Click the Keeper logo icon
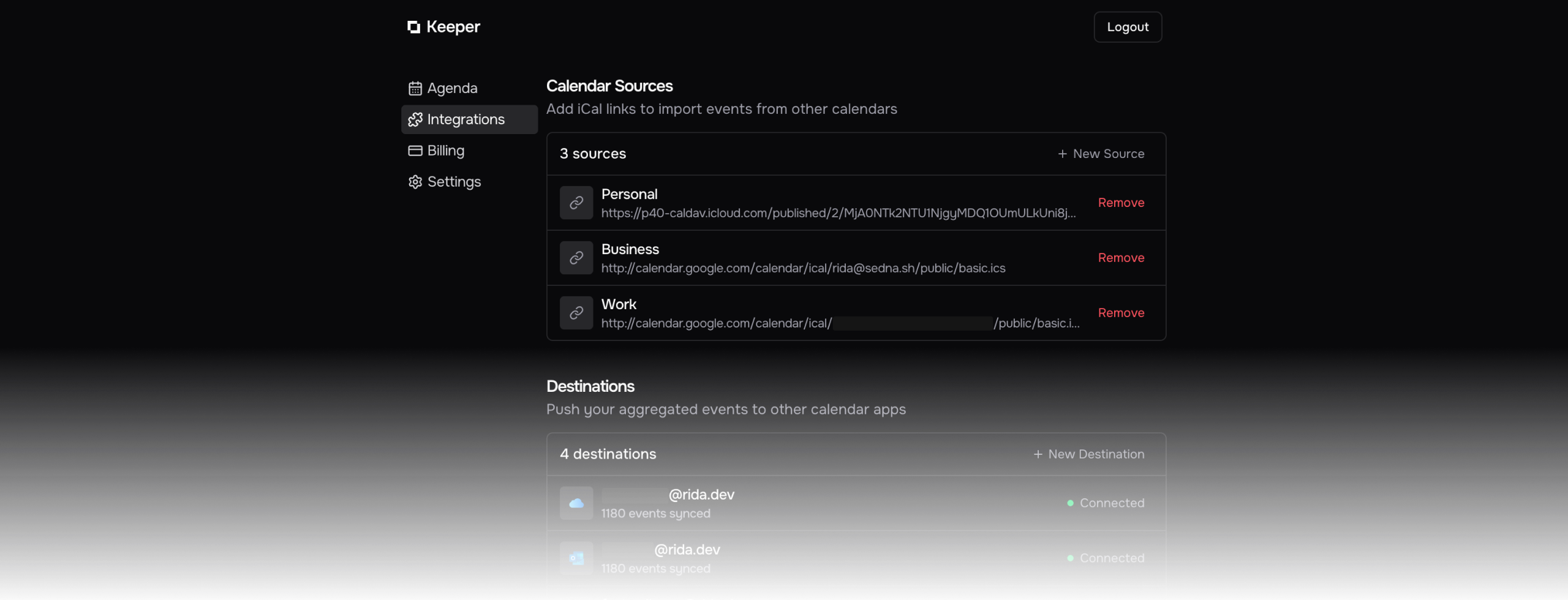The height and width of the screenshot is (600, 1568). click(413, 27)
